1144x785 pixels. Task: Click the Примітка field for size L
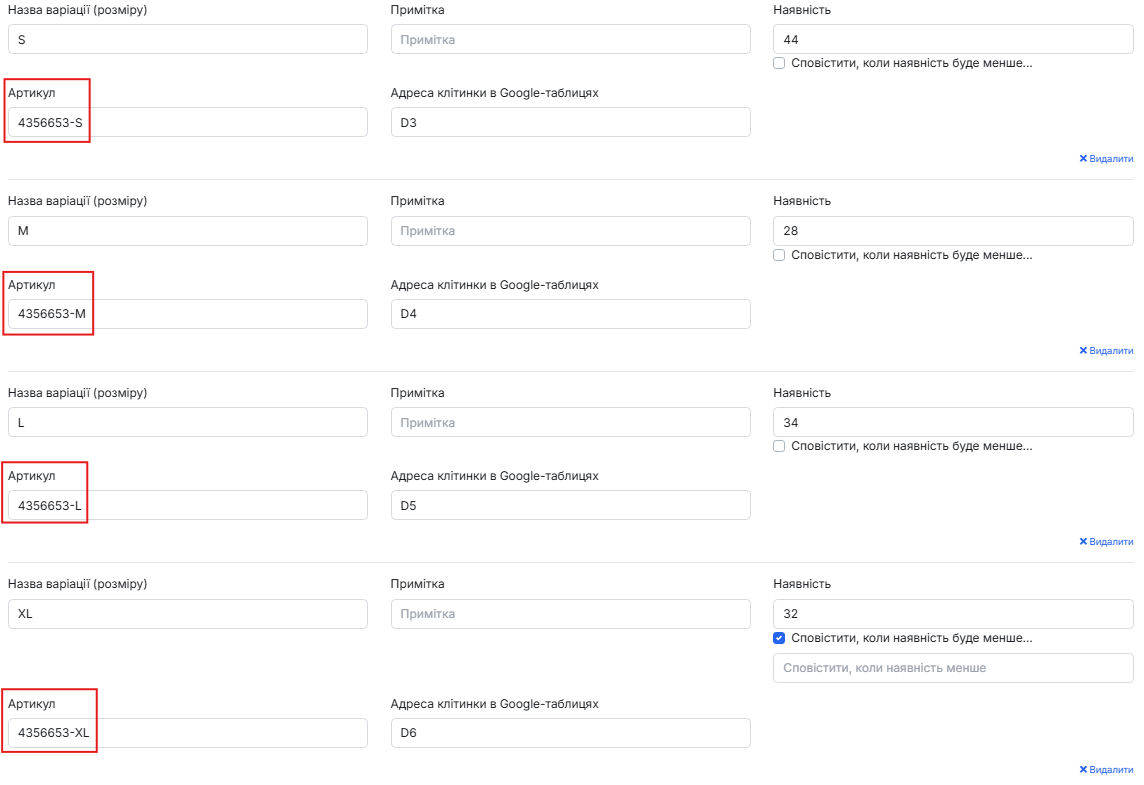click(571, 422)
